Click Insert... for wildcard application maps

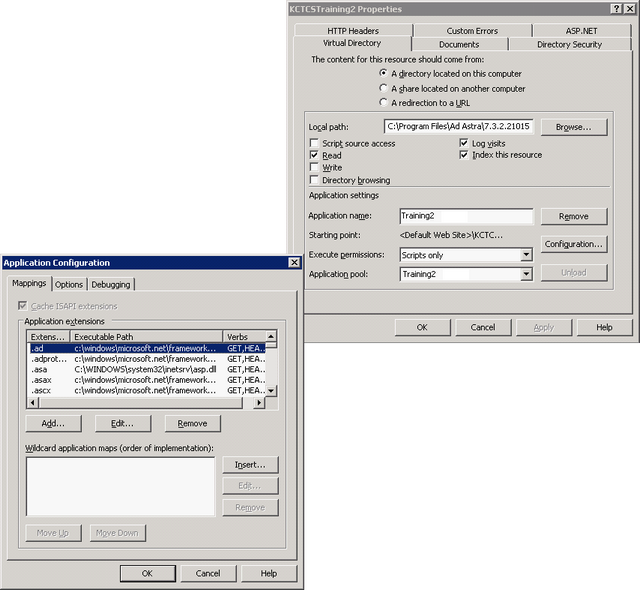[250, 465]
